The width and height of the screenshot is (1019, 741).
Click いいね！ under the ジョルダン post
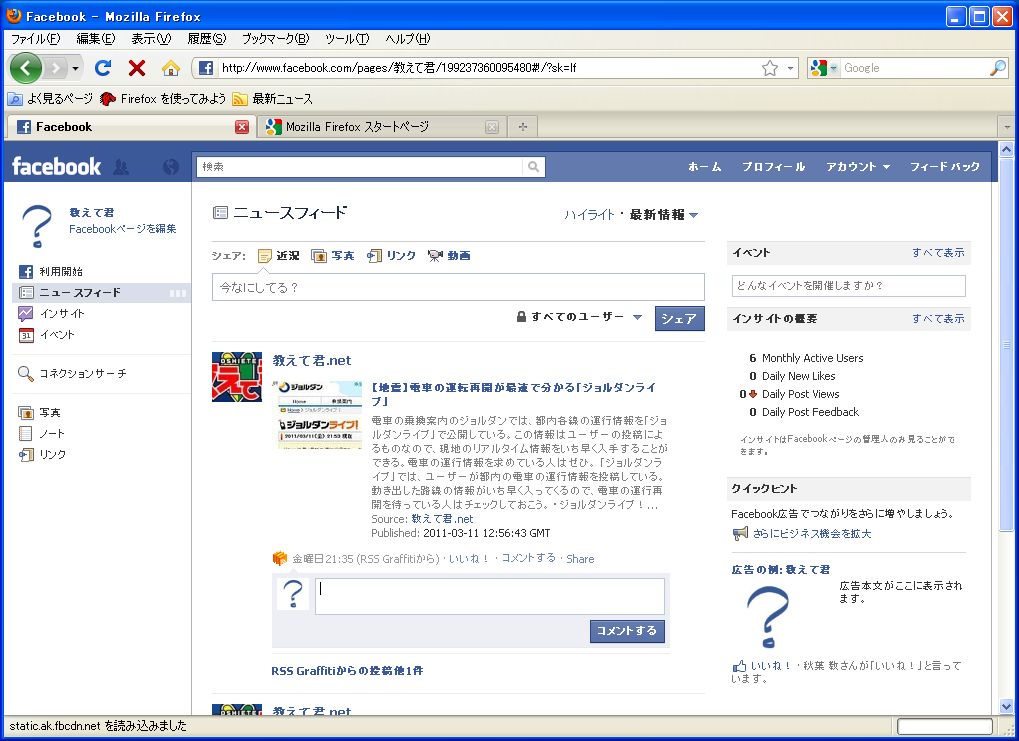click(x=469, y=558)
